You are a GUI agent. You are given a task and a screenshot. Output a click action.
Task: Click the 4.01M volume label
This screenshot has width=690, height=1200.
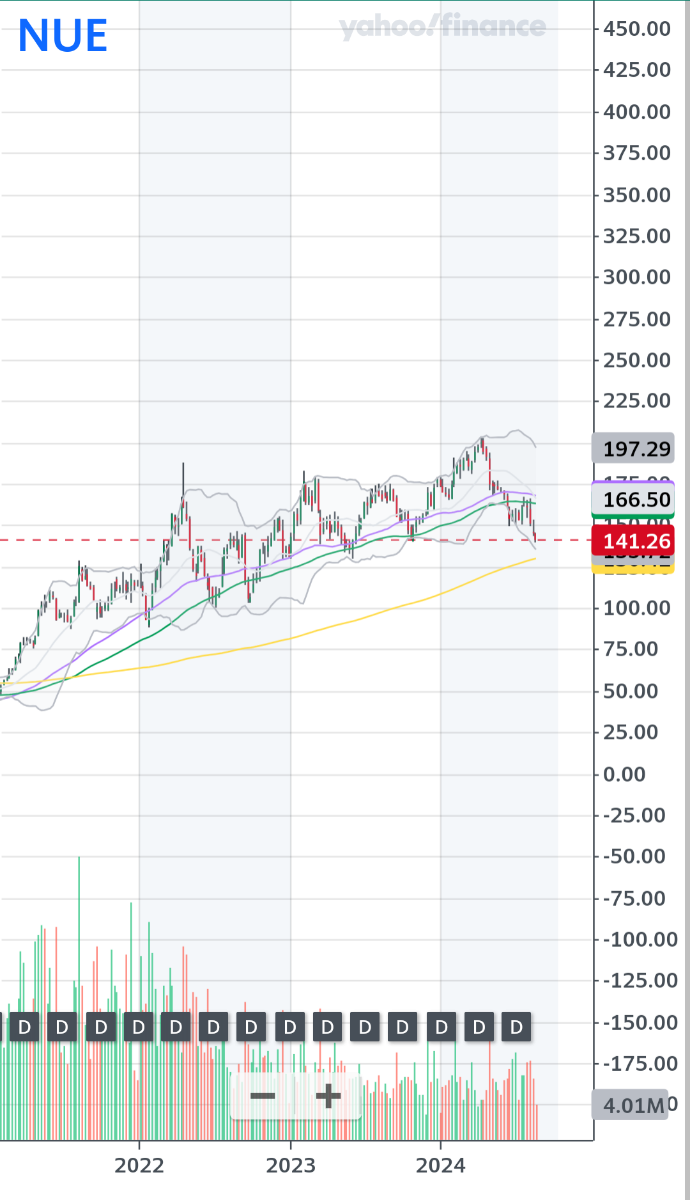pos(630,1106)
